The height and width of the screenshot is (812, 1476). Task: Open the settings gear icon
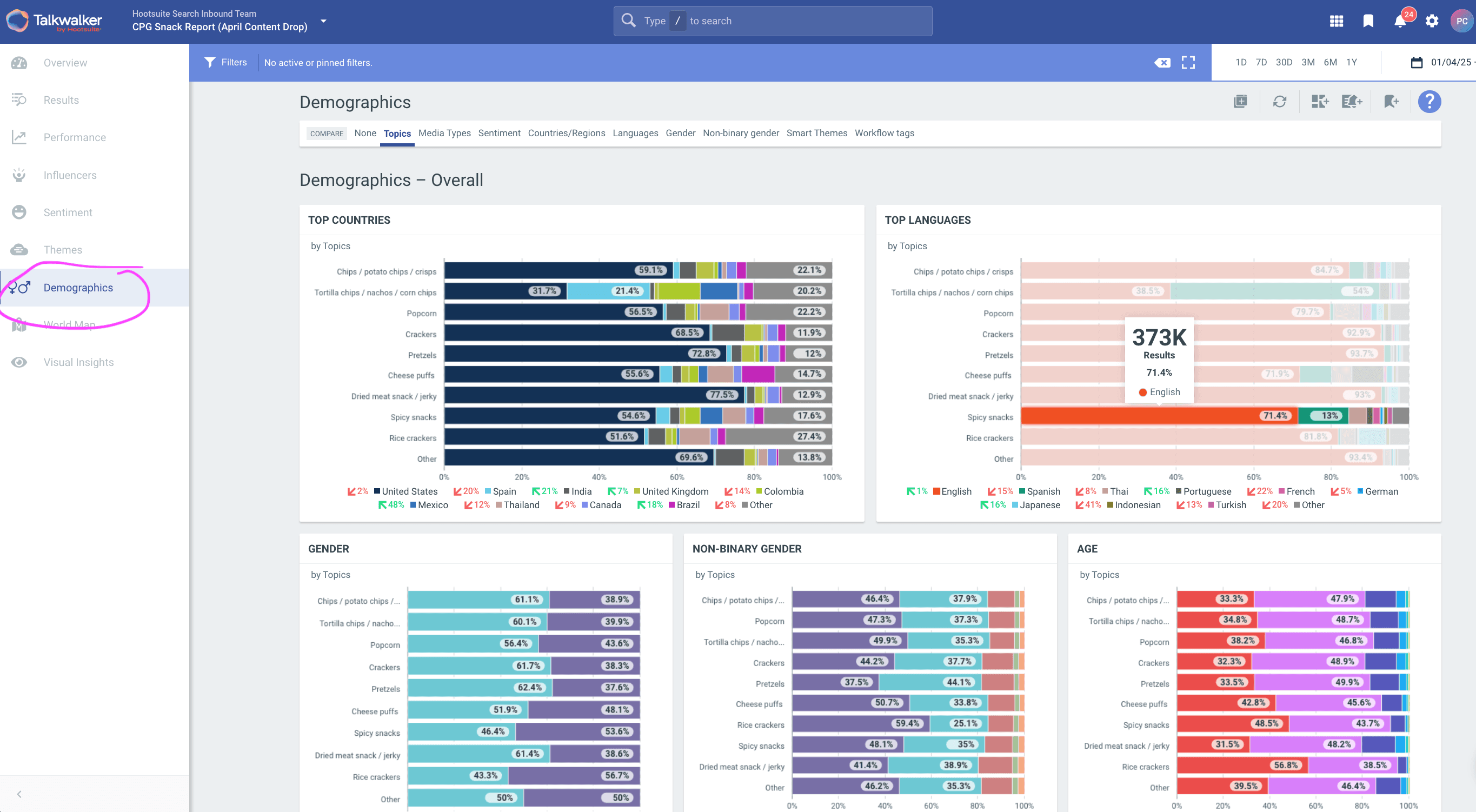tap(1431, 21)
